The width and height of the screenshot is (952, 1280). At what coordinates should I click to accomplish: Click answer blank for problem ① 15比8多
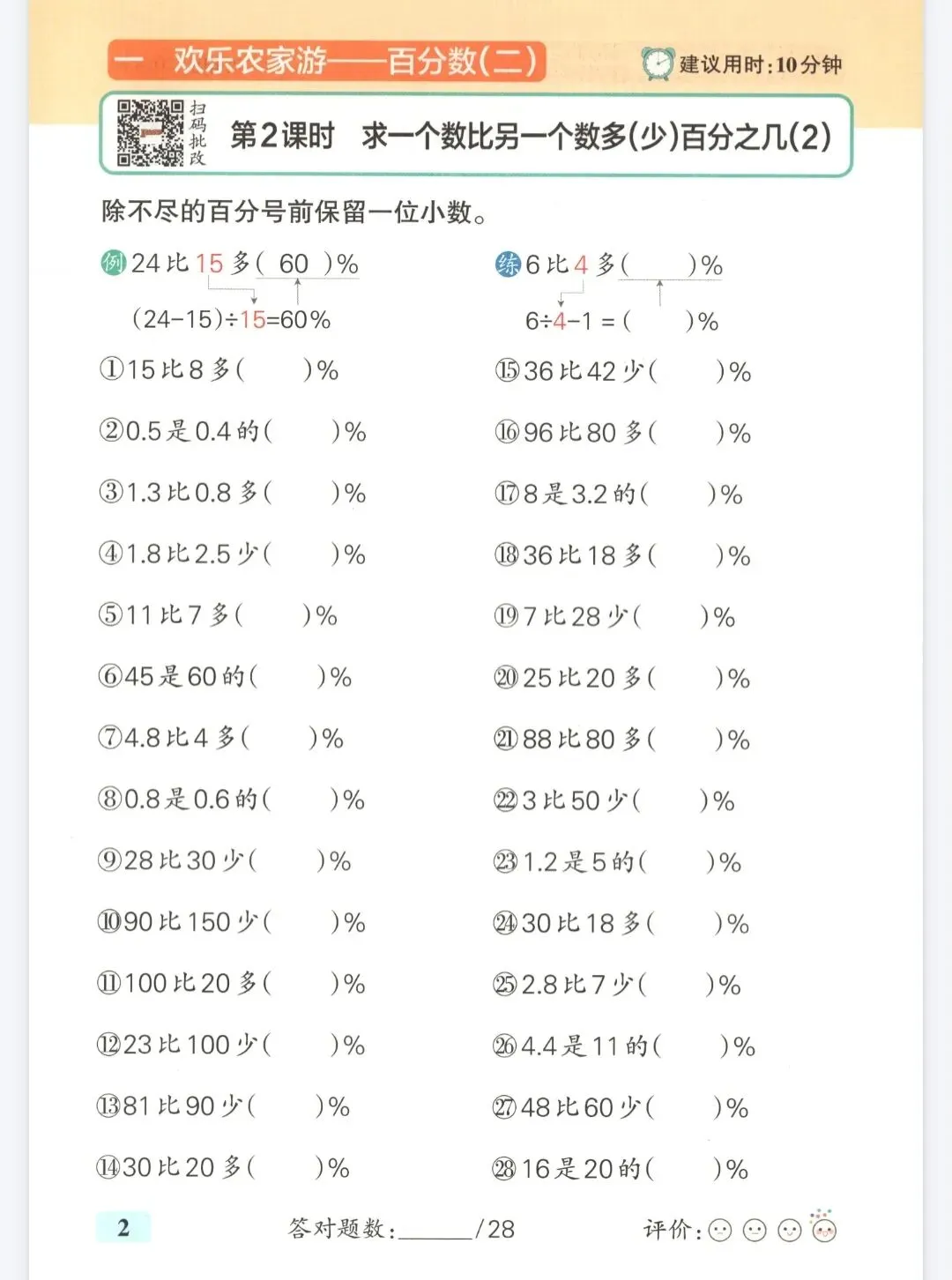273,370
